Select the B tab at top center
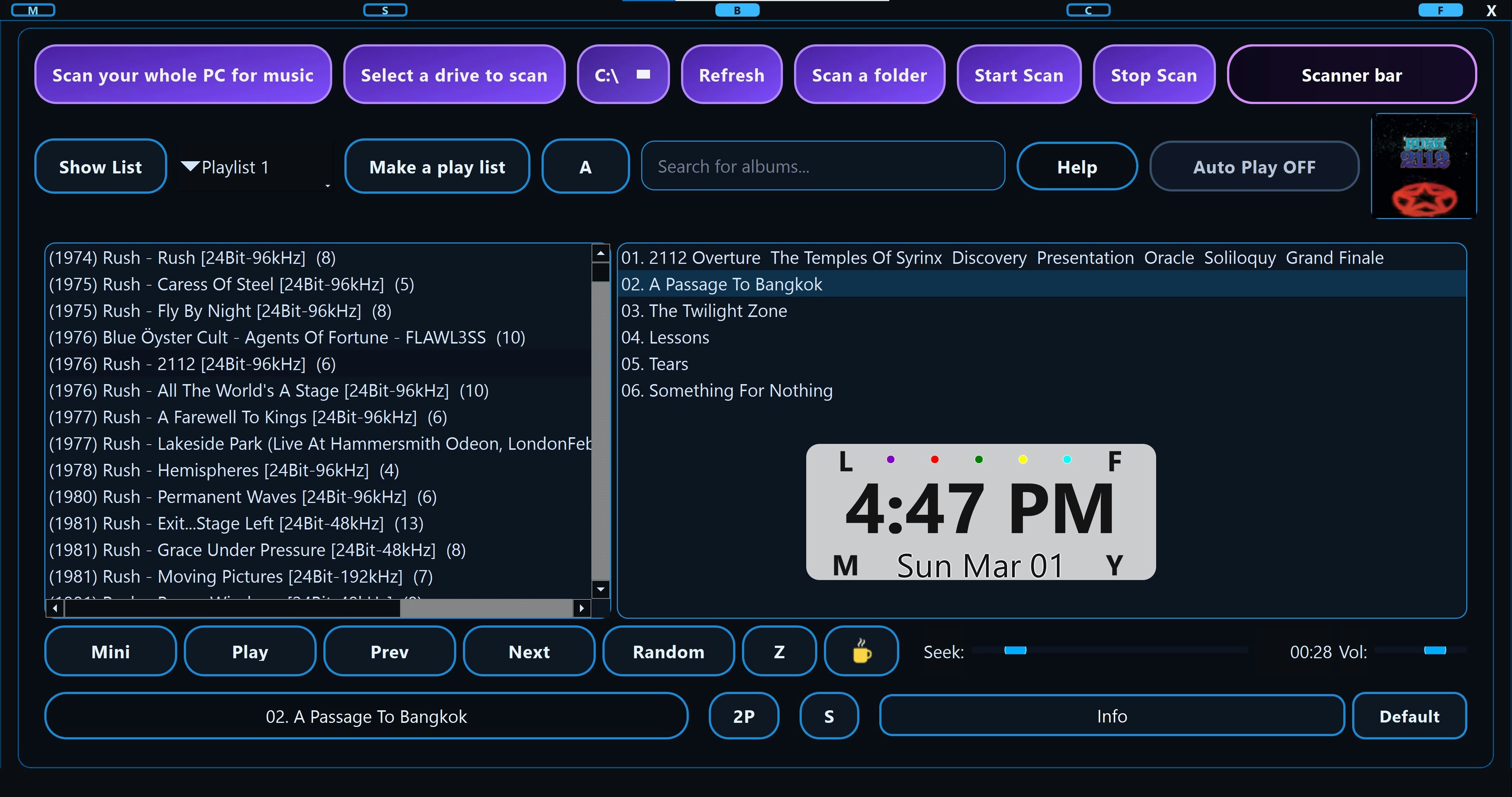 [x=737, y=10]
